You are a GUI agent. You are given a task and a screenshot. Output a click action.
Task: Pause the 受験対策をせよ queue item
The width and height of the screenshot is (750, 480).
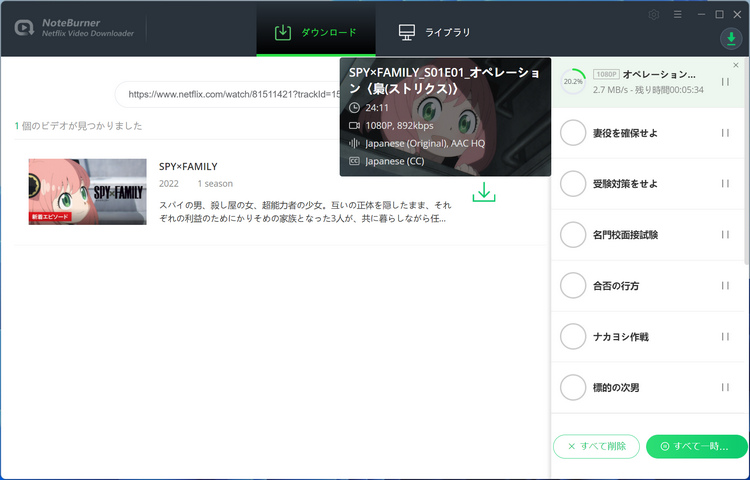point(725,184)
